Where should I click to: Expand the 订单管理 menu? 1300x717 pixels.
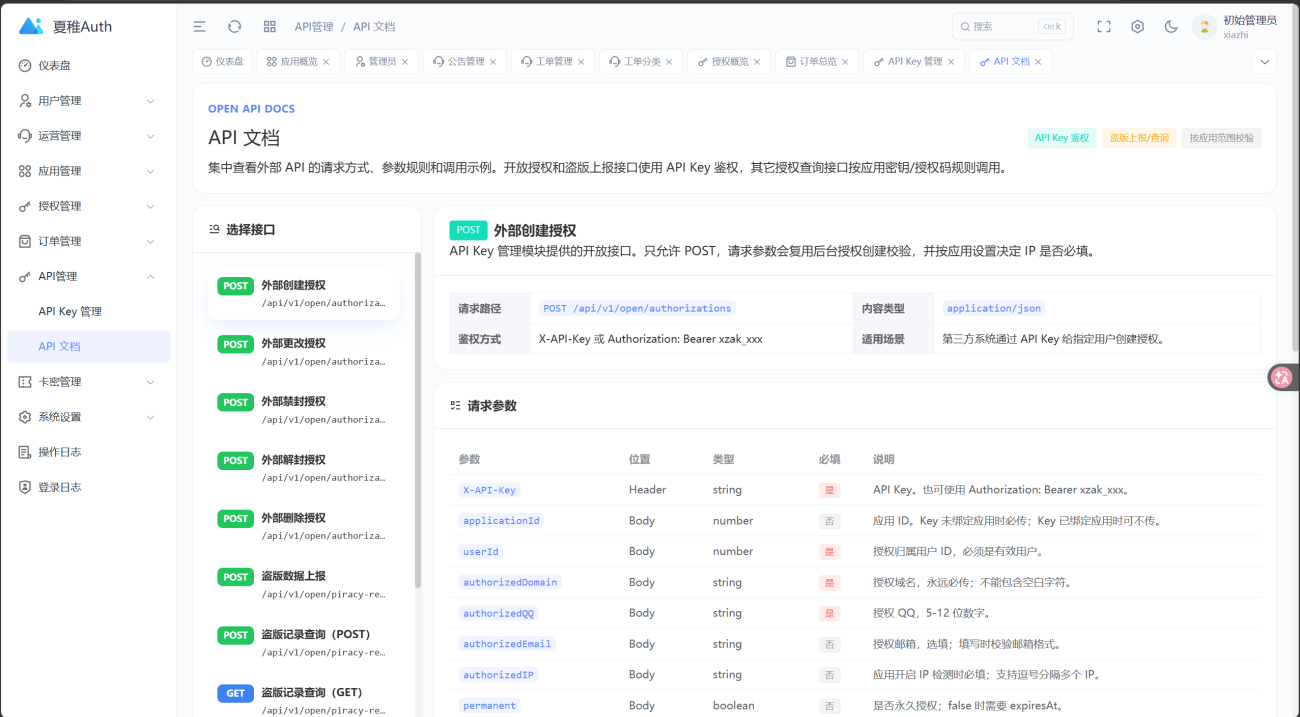88,241
